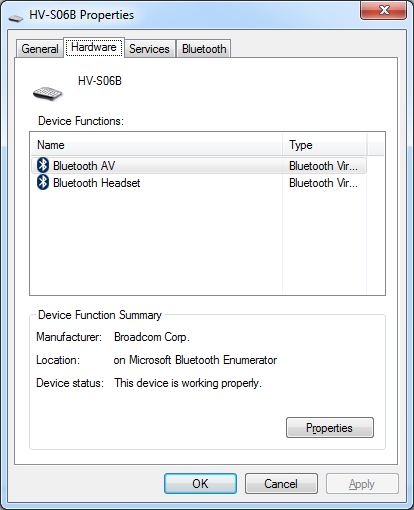Click the Bluetooth Vir... type of Headset row
Image resolution: width=414 pixels, height=510 pixels.
coord(323,183)
